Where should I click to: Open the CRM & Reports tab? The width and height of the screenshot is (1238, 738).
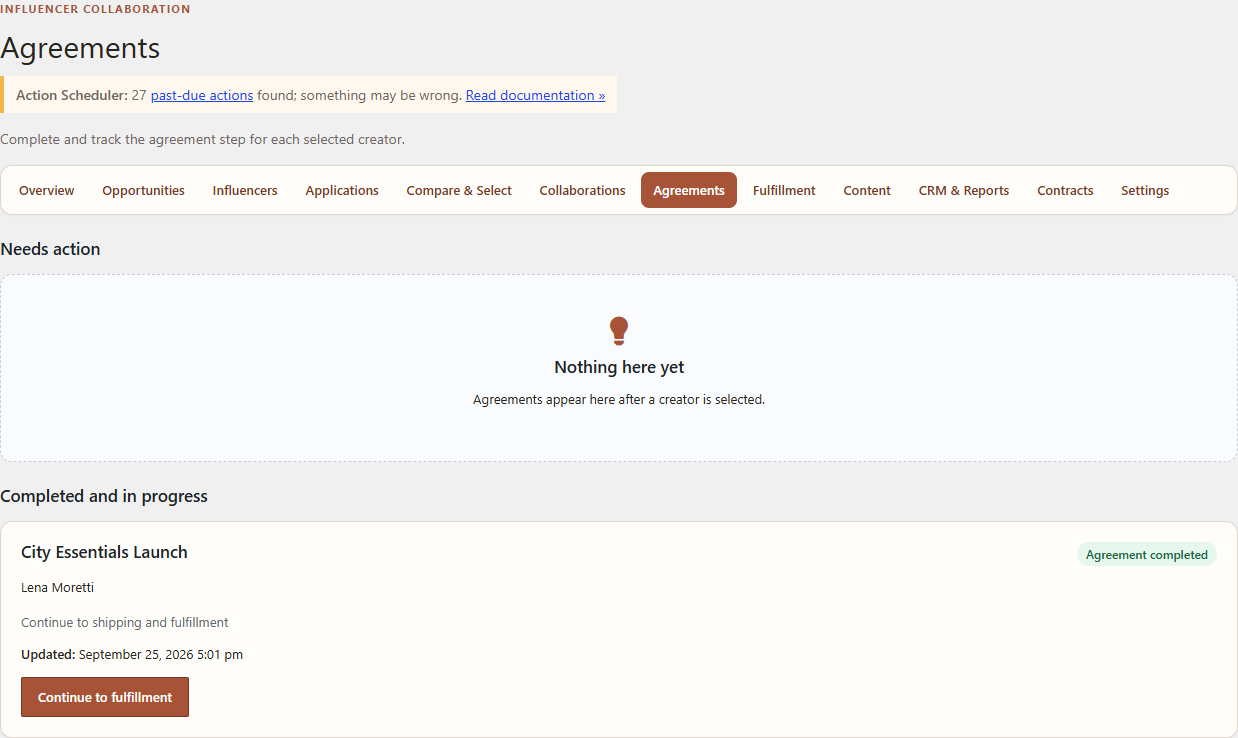click(964, 190)
